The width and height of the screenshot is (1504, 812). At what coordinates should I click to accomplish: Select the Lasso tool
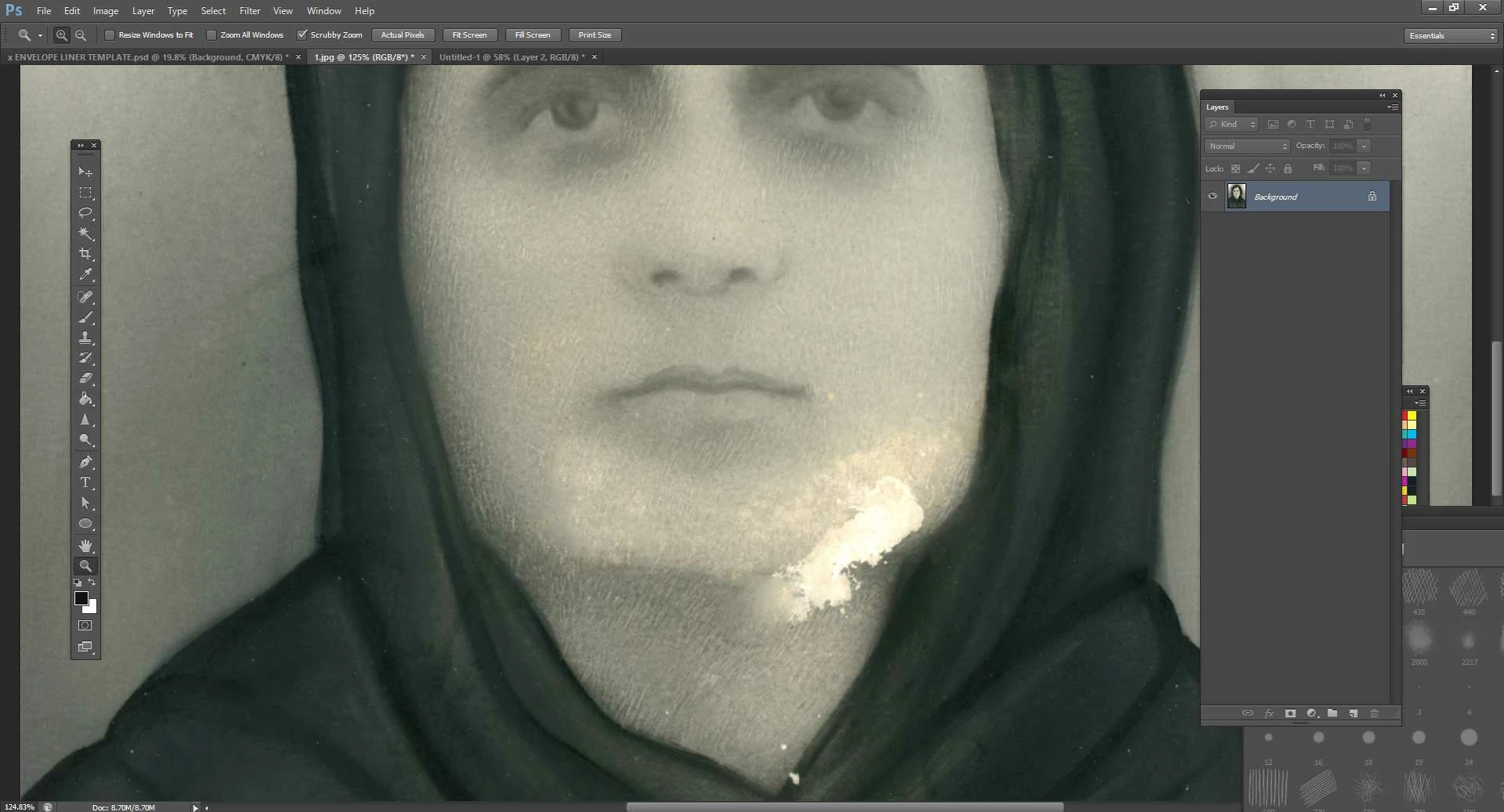pos(85,213)
